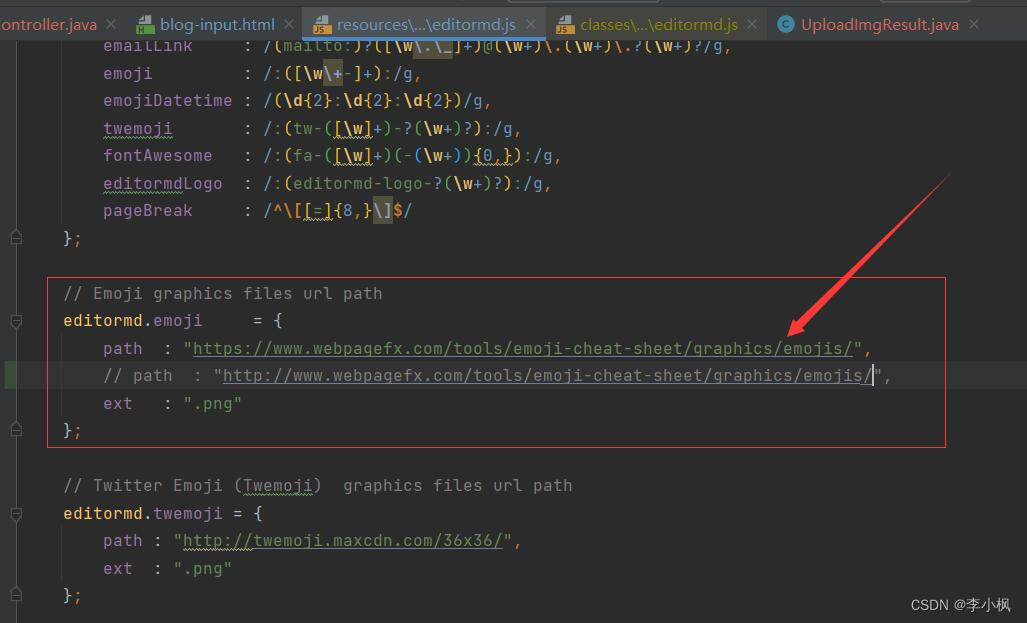The height and width of the screenshot is (623, 1027).
Task: Click the emoji regex property name
Action: 128,73
